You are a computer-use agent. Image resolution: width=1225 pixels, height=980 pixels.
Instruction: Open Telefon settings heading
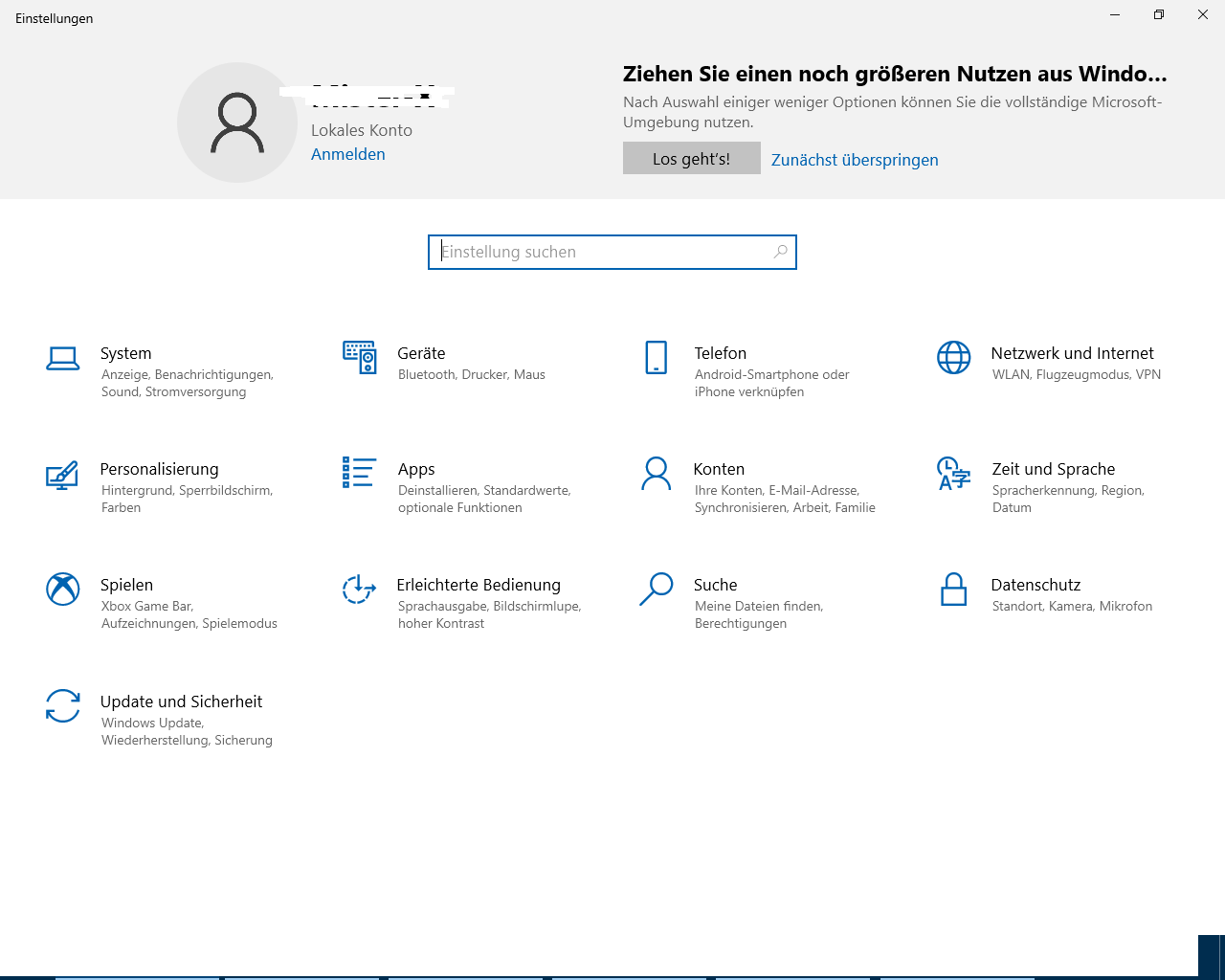click(x=721, y=353)
